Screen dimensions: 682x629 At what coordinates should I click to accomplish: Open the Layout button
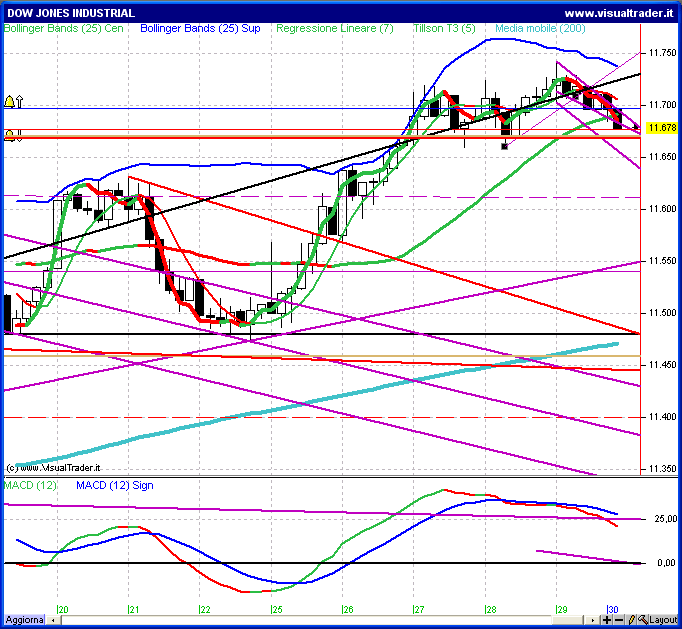click(x=663, y=620)
